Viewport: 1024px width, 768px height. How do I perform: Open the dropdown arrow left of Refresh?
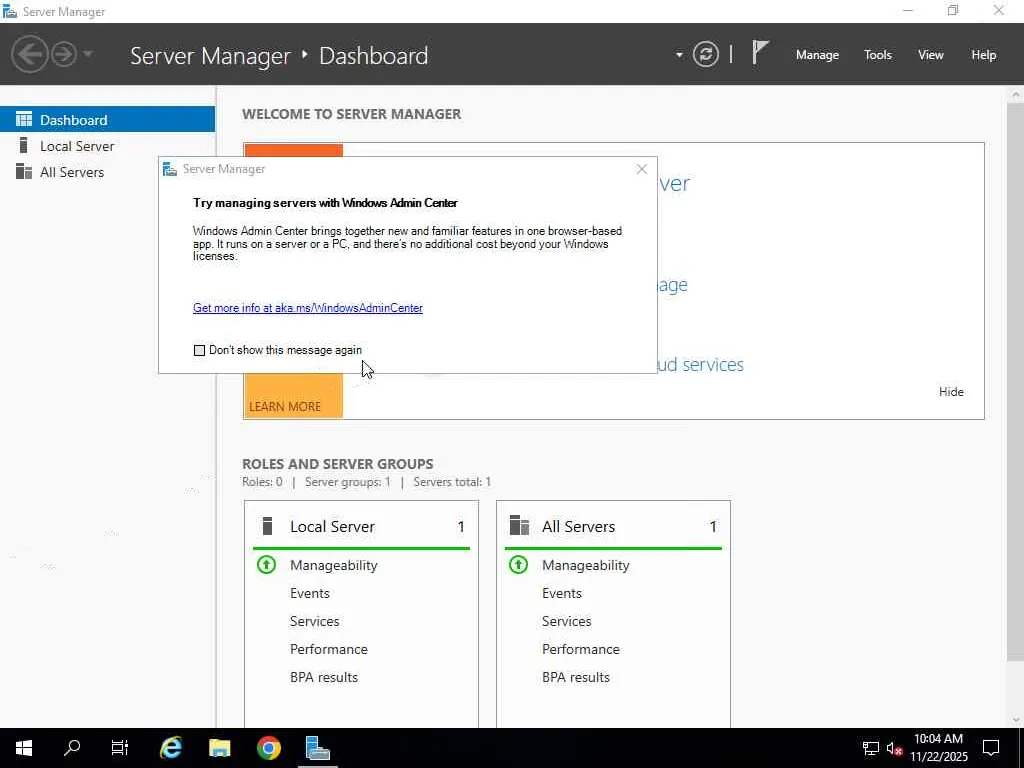click(679, 55)
